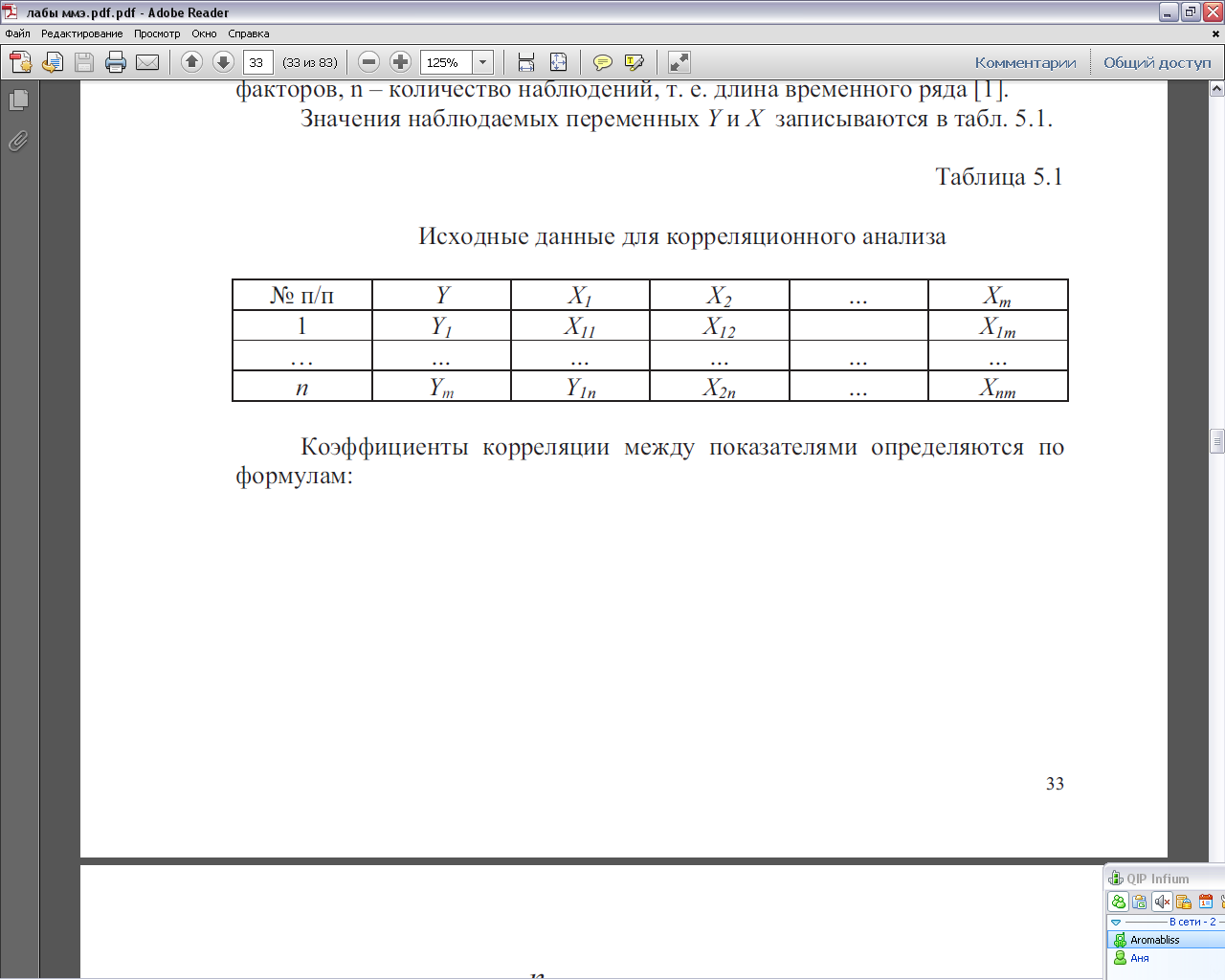
Task: Open zoom level dropdown arrow
Action: click(482, 62)
